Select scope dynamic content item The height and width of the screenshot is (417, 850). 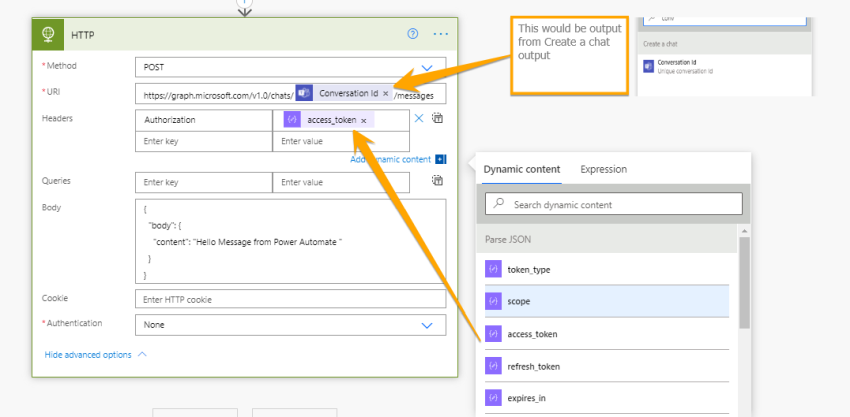pyautogui.click(x=607, y=301)
